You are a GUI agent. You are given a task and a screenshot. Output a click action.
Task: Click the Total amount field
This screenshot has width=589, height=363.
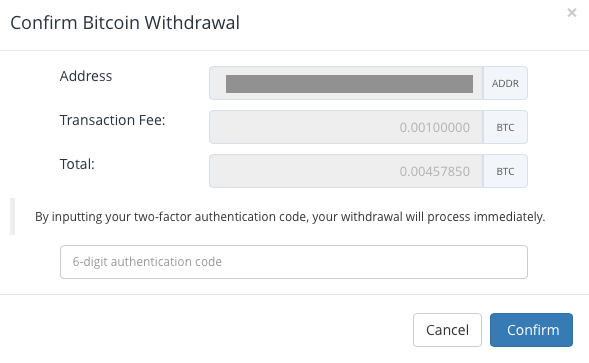click(x=346, y=171)
